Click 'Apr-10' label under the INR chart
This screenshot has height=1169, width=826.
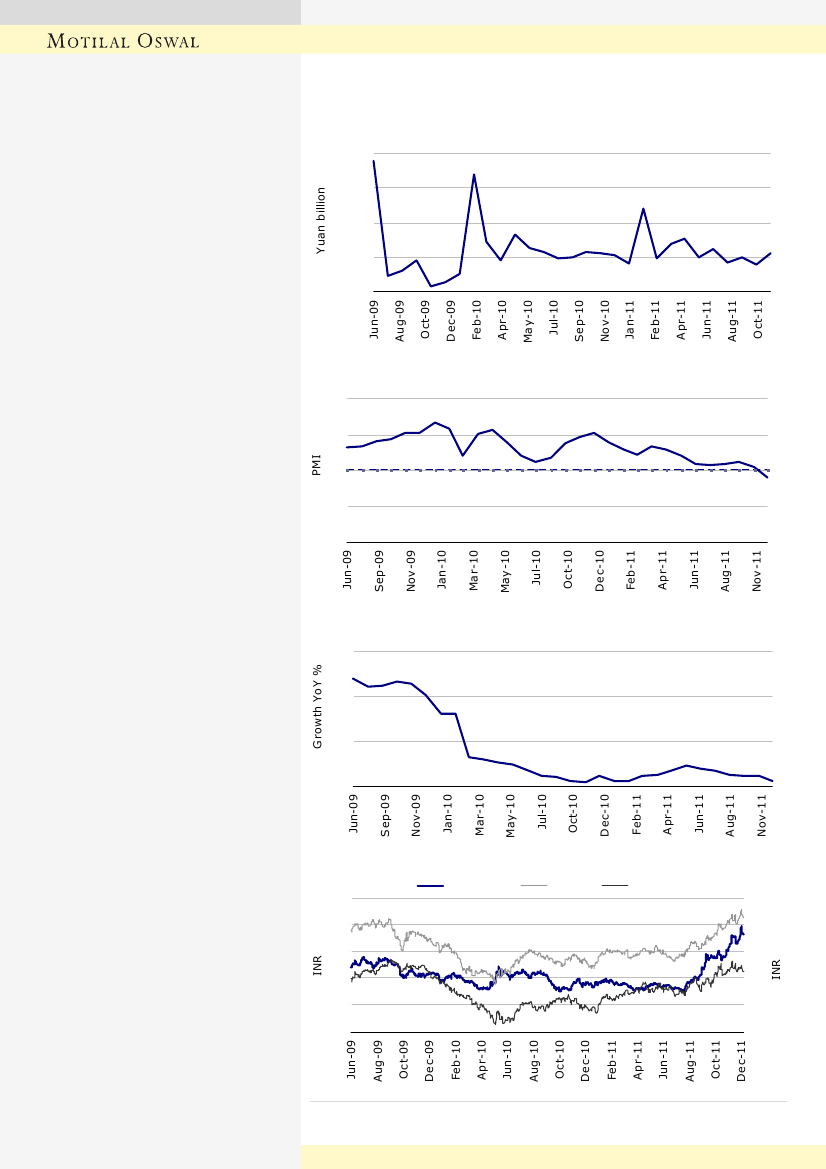coord(482,1060)
